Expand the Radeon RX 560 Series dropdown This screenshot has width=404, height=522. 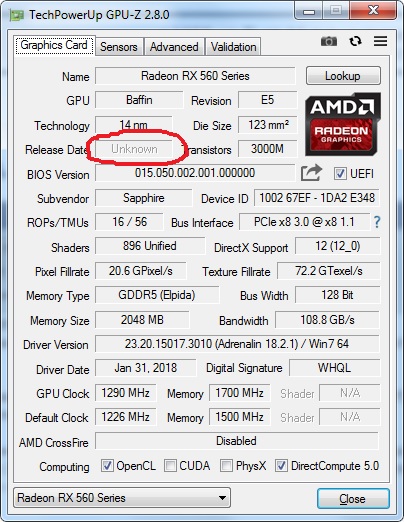[x=122, y=498]
